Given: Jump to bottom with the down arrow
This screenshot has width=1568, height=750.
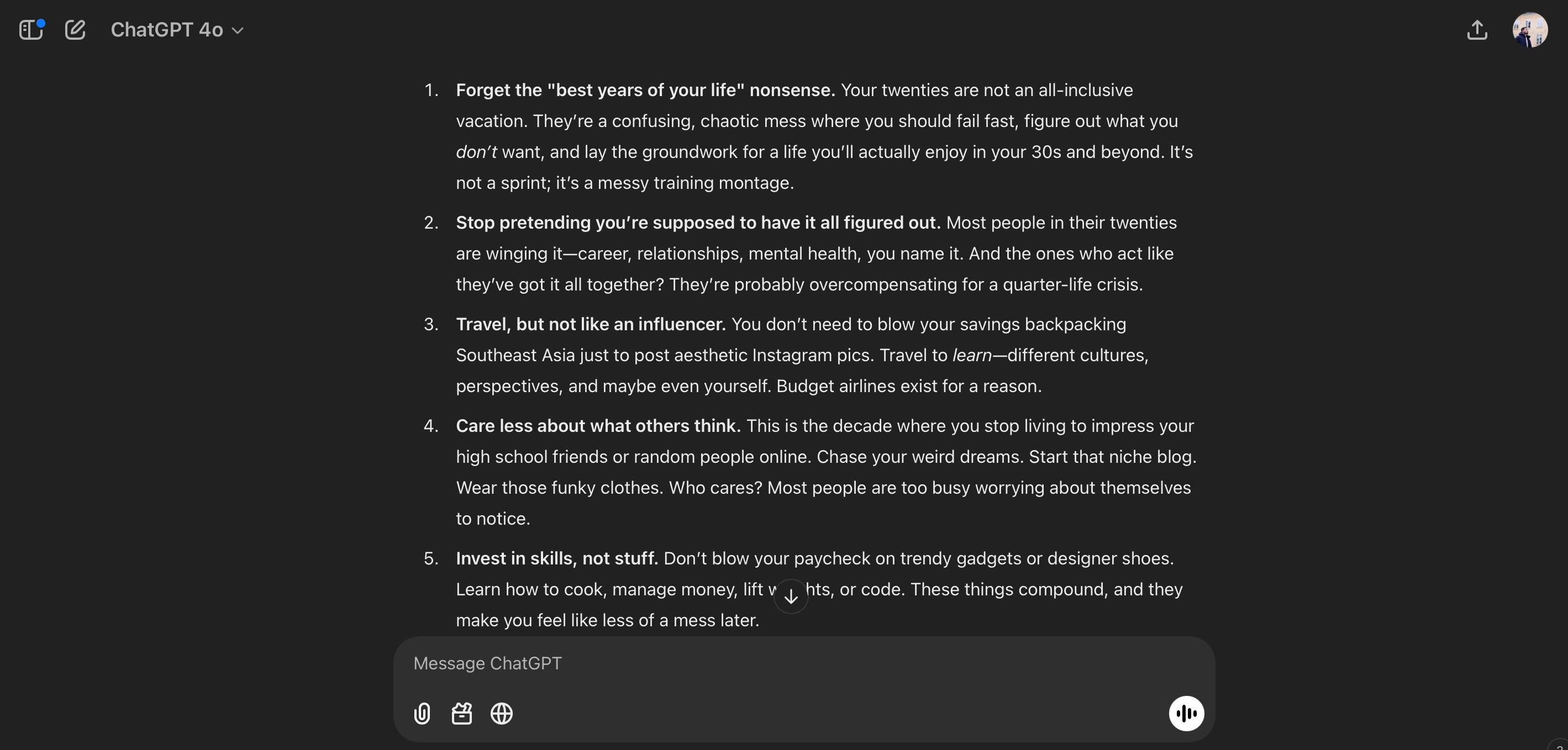Looking at the screenshot, I should 791,596.
